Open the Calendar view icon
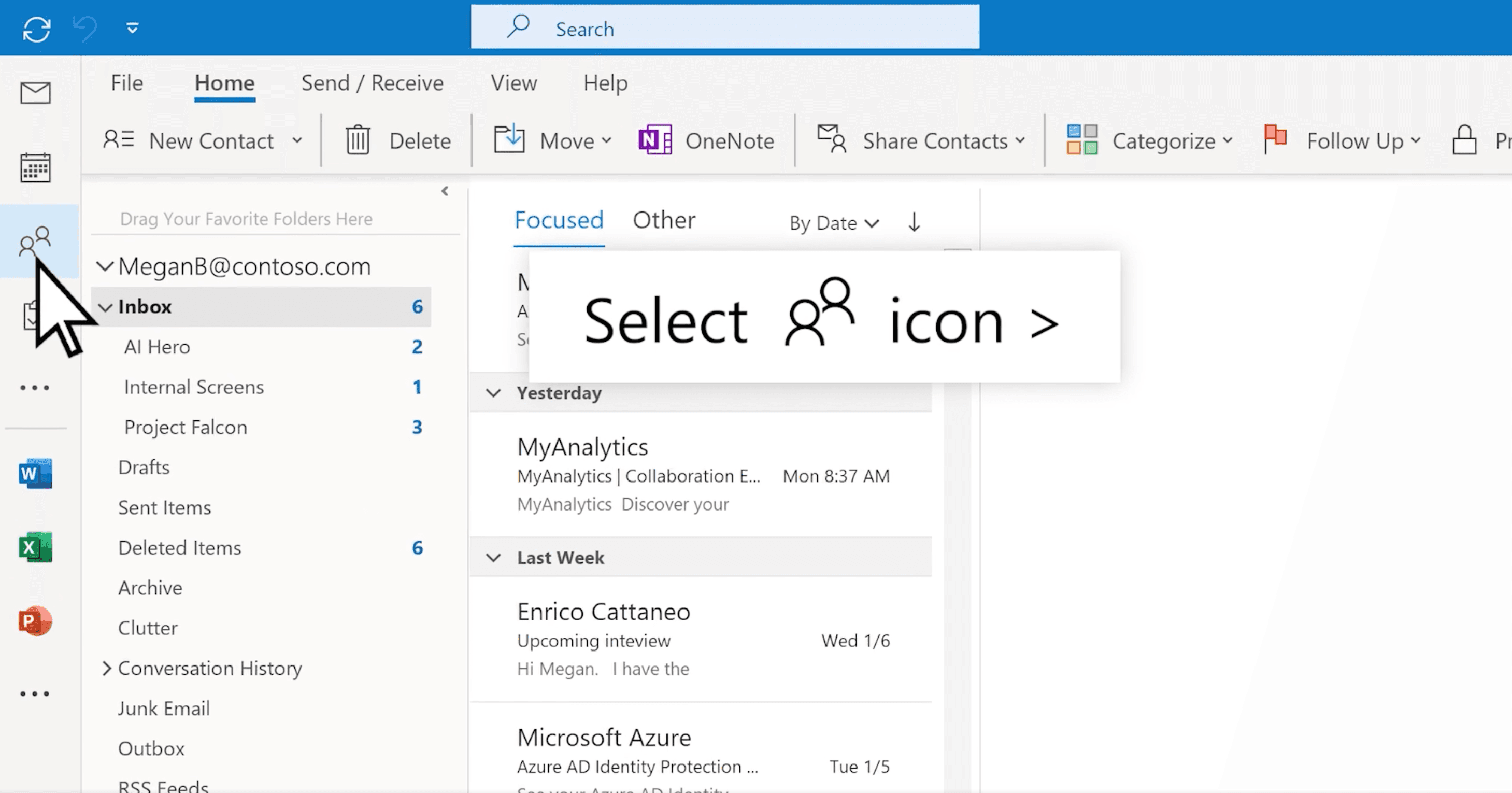1512x793 pixels. 35,168
